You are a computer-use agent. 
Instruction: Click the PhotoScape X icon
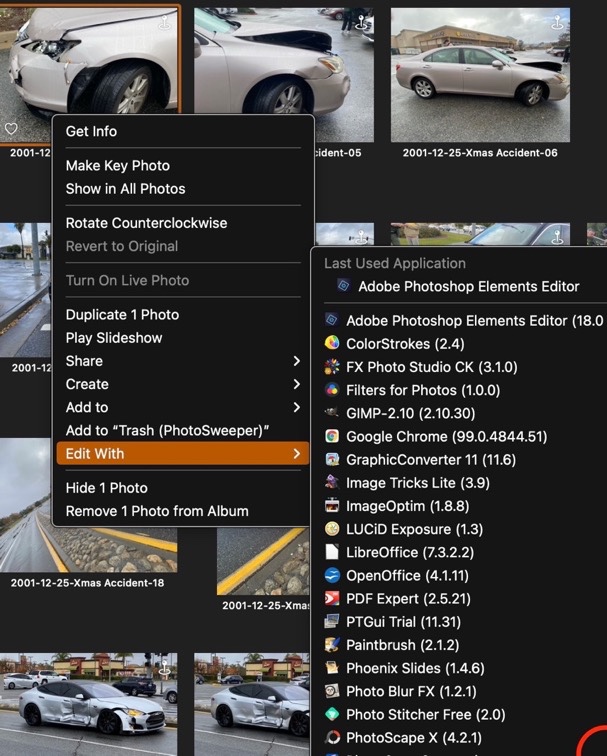pos(332,737)
